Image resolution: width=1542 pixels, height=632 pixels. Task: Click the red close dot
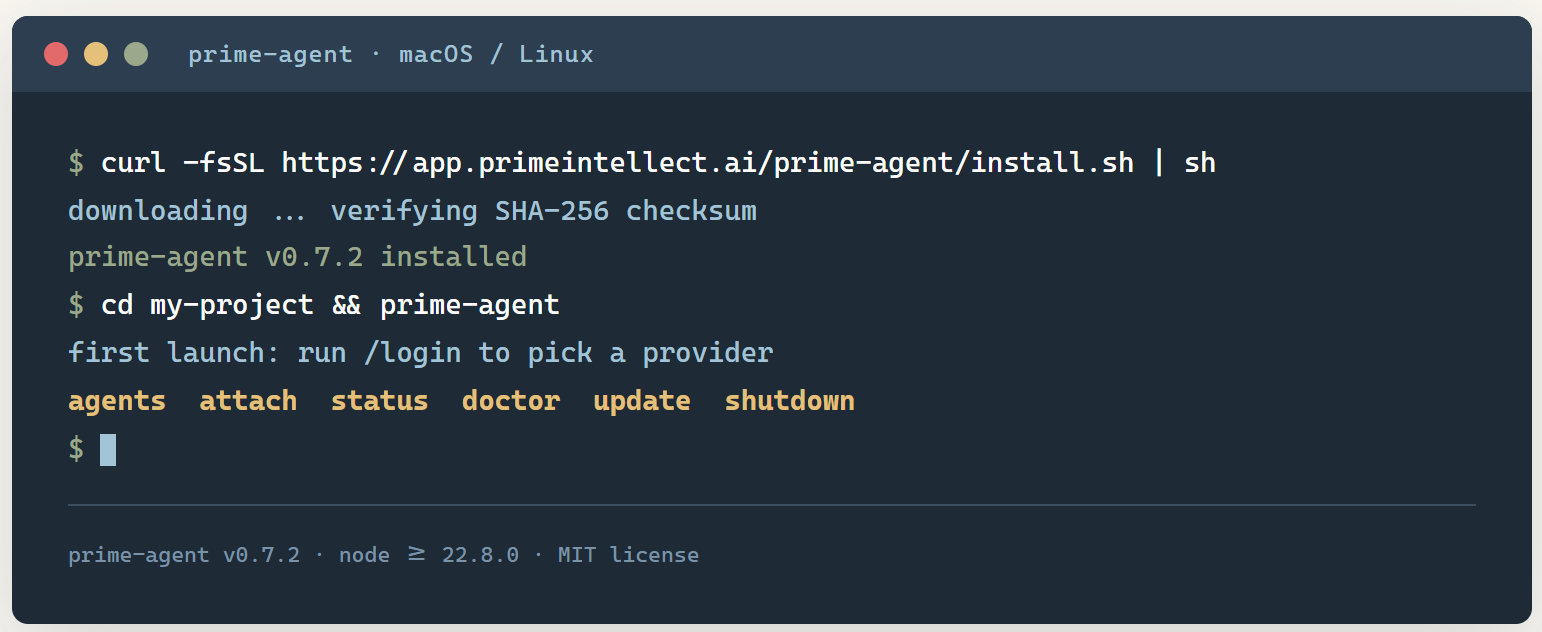click(56, 54)
